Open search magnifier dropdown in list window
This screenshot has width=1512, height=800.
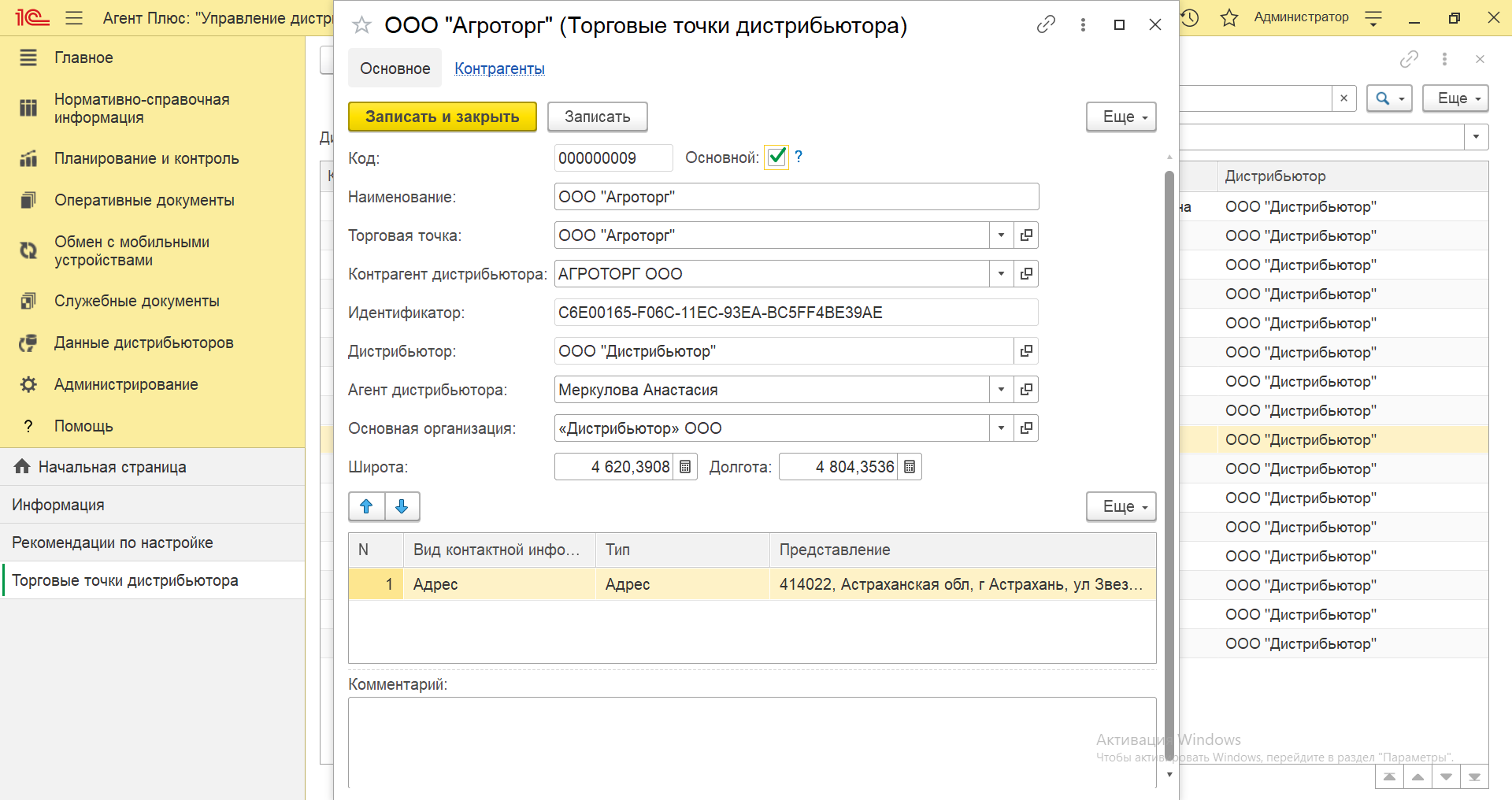tap(1389, 98)
